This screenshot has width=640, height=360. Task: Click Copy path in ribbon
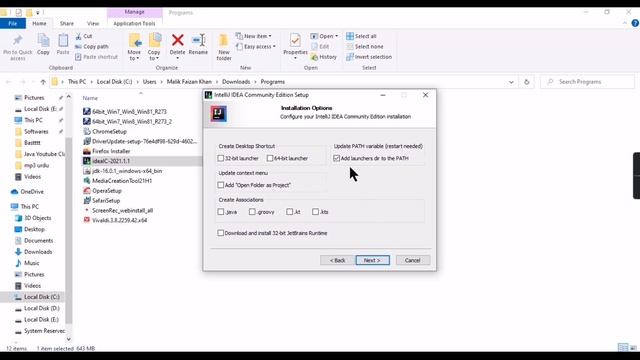click(x=92, y=47)
